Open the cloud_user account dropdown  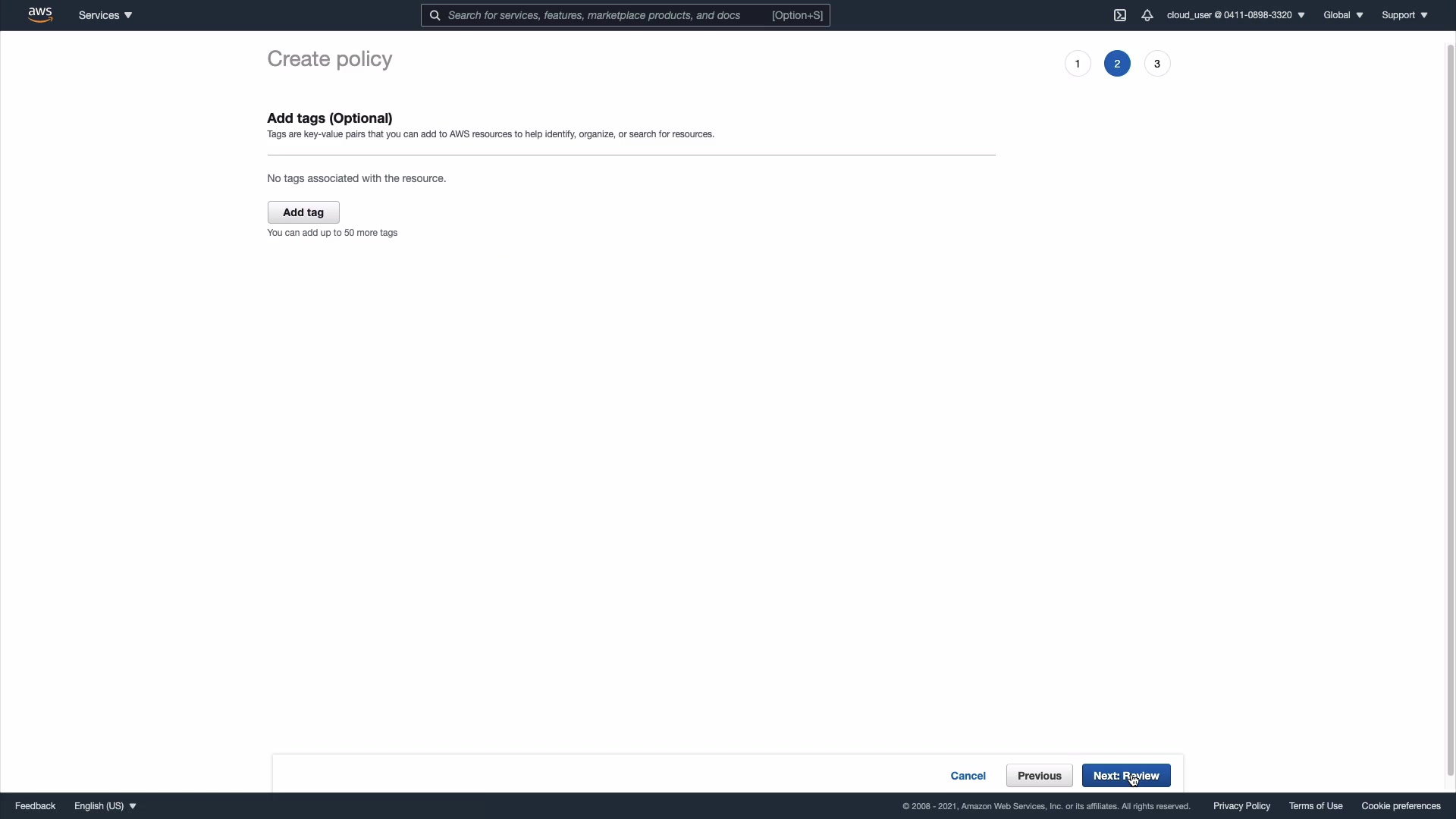(1235, 15)
